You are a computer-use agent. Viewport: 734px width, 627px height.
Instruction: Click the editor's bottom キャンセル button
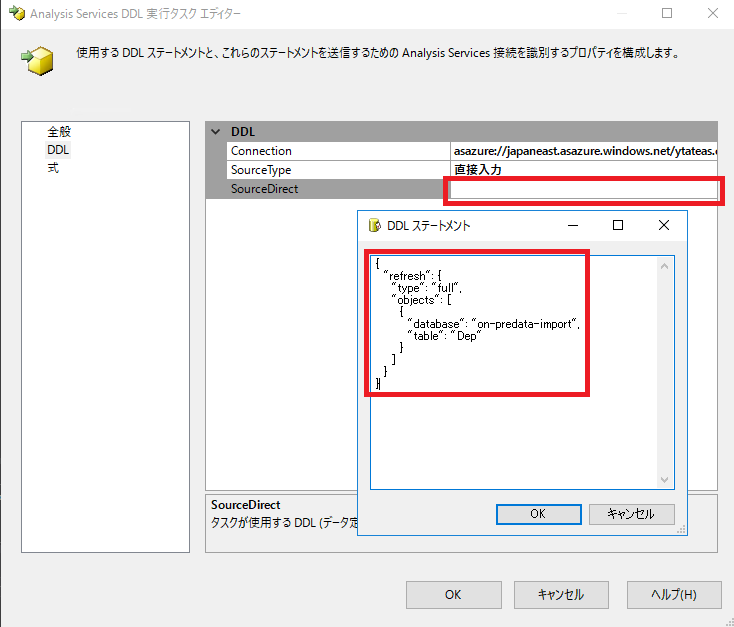coord(560,594)
